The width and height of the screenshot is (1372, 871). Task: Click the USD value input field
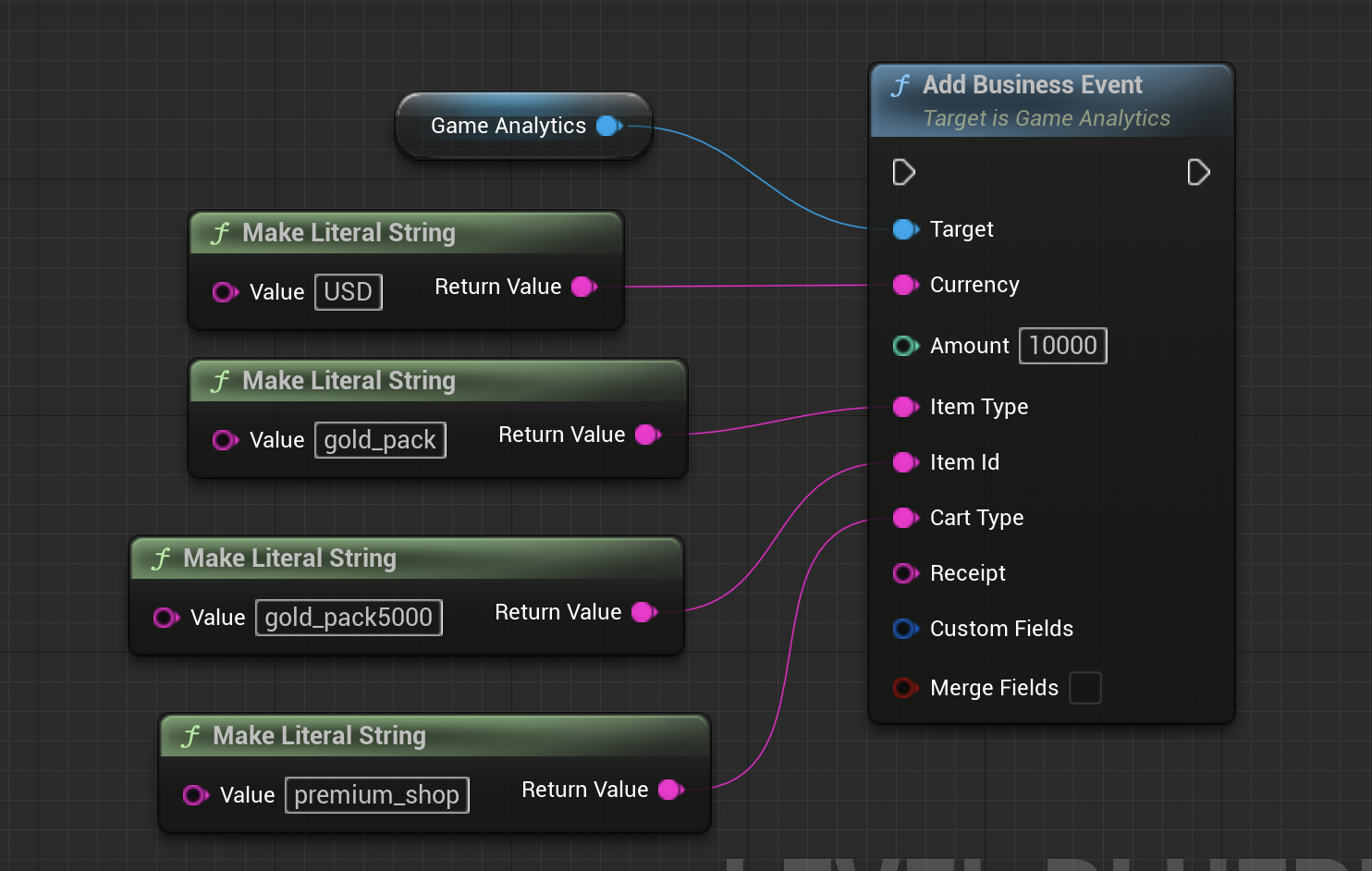[x=348, y=292]
